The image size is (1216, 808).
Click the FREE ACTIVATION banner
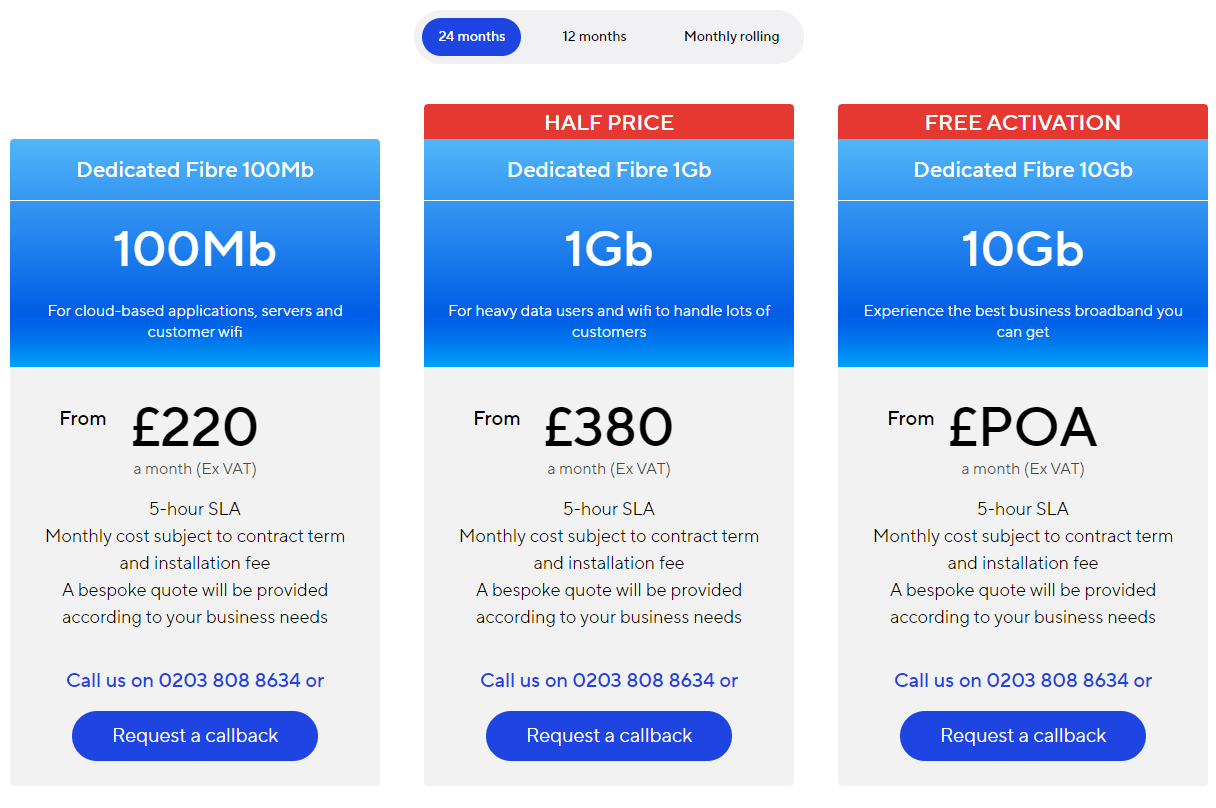point(1023,122)
